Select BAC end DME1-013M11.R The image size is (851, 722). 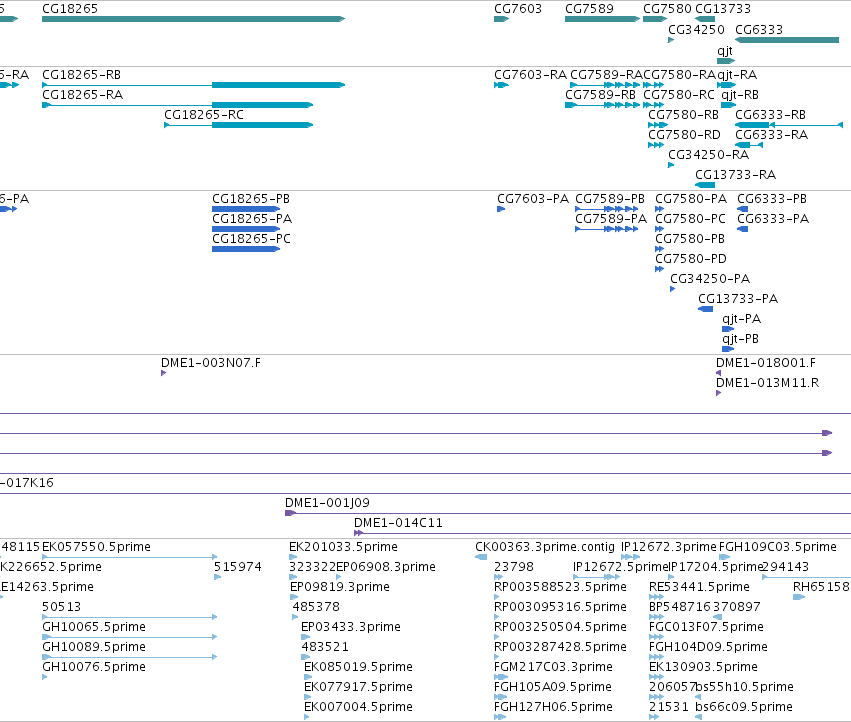tap(767, 383)
